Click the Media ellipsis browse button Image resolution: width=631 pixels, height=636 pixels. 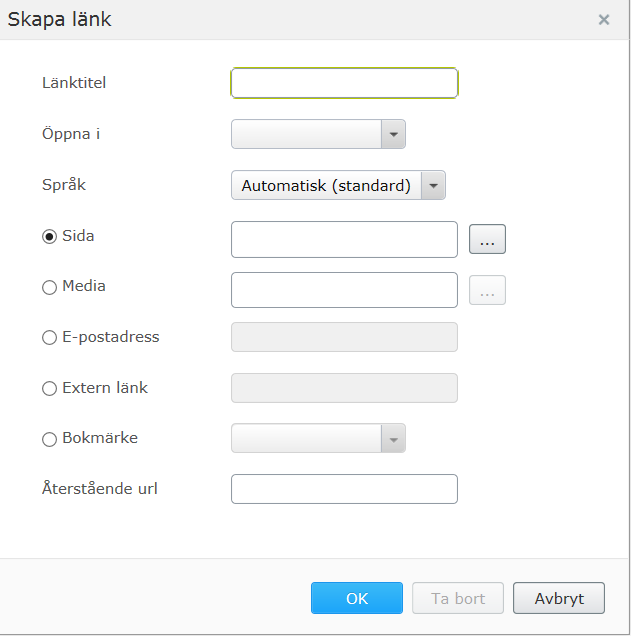point(487,290)
